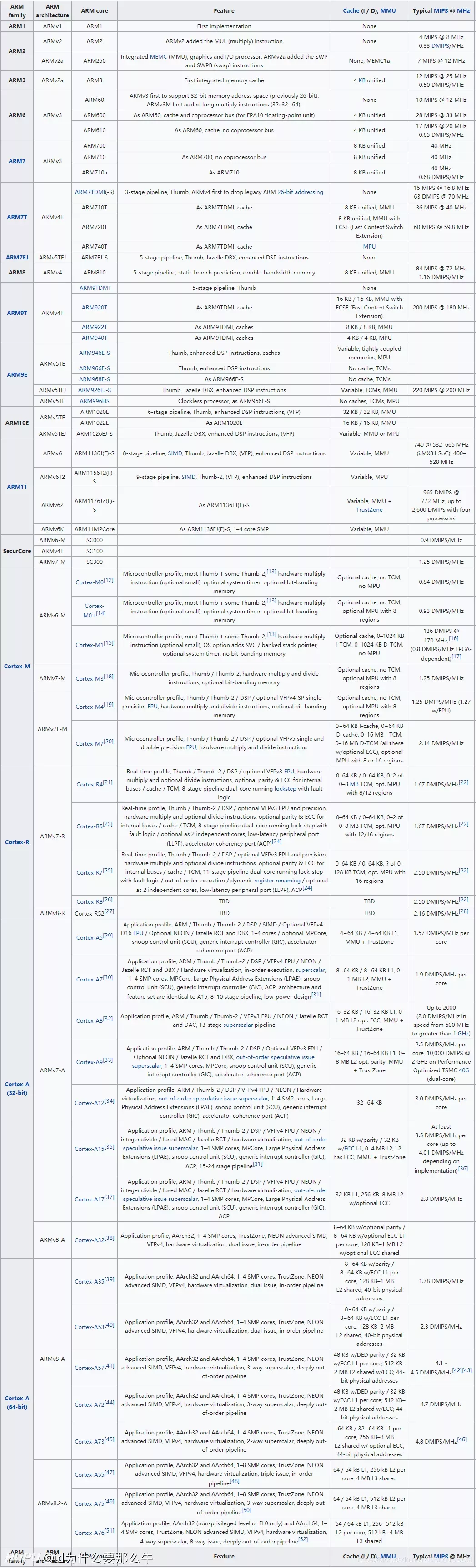This screenshot has width=476, height=1568.
Task: Select the ARMv7E-M architecture cell
Action: pos(52,729)
